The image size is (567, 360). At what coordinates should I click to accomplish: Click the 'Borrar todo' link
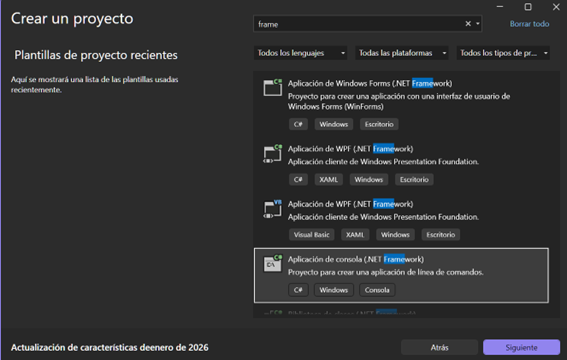(529, 24)
